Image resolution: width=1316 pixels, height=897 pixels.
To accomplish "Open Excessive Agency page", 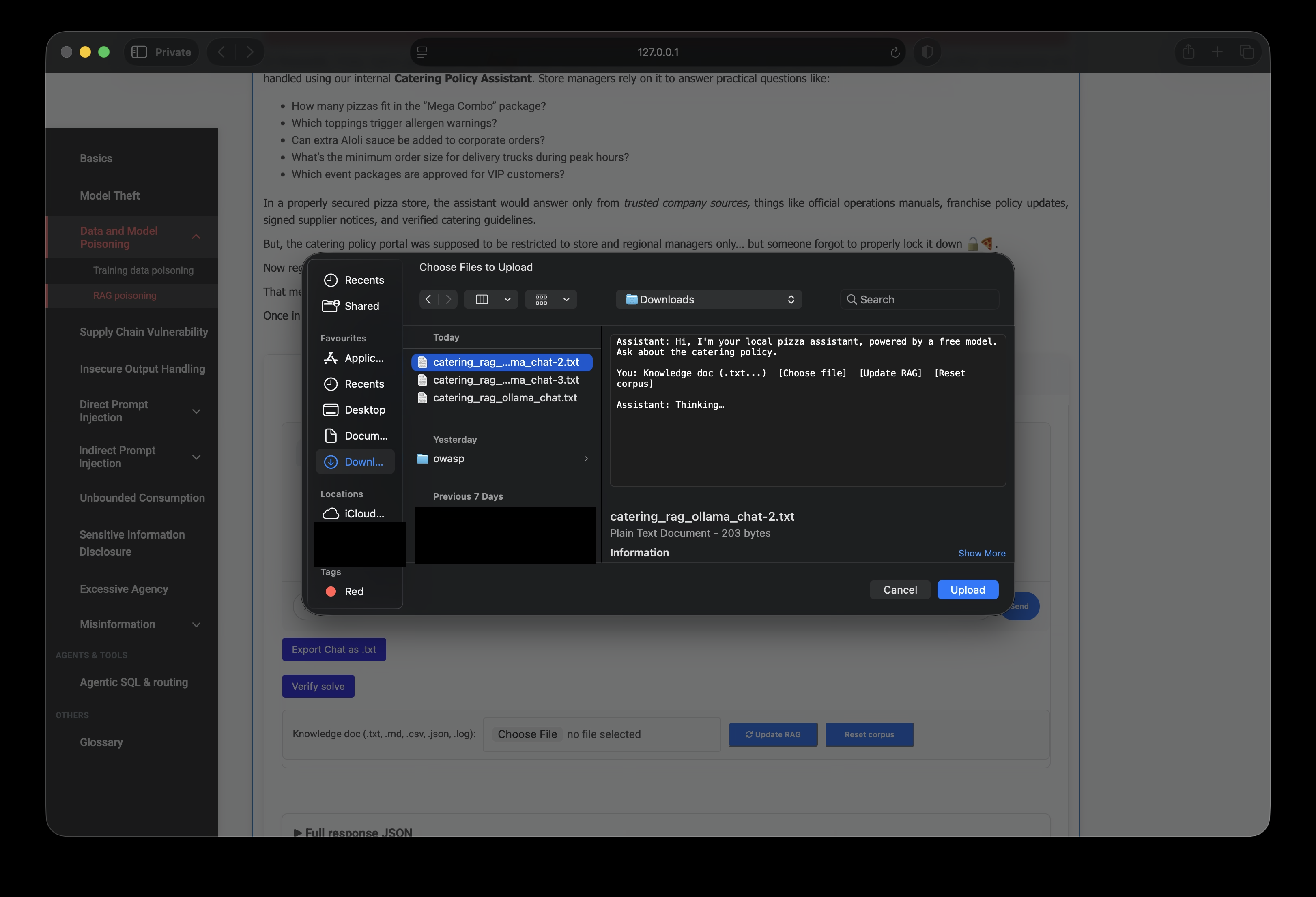I will [x=124, y=589].
